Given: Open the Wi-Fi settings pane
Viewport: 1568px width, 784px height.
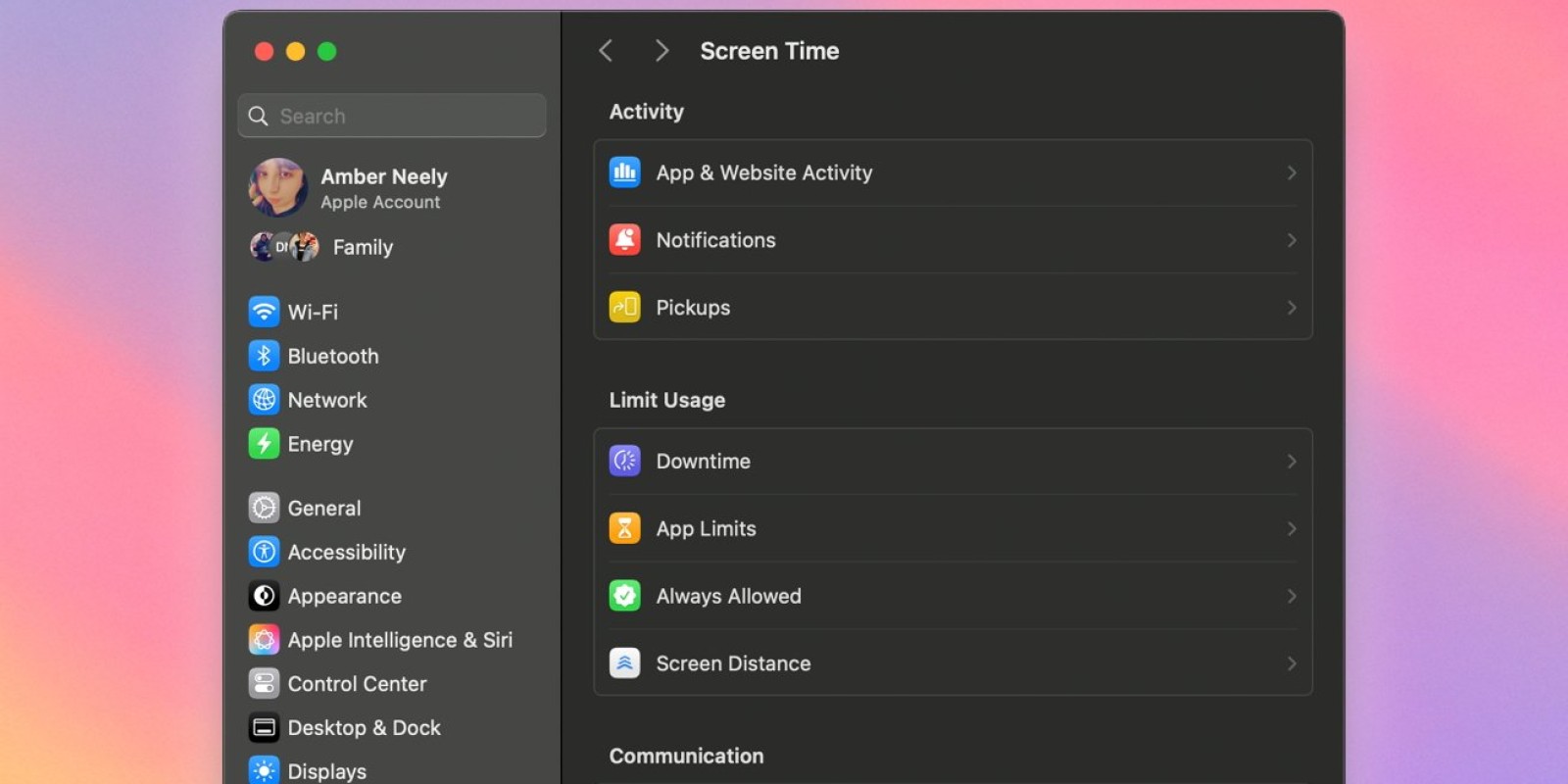Looking at the screenshot, I should tap(392, 312).
